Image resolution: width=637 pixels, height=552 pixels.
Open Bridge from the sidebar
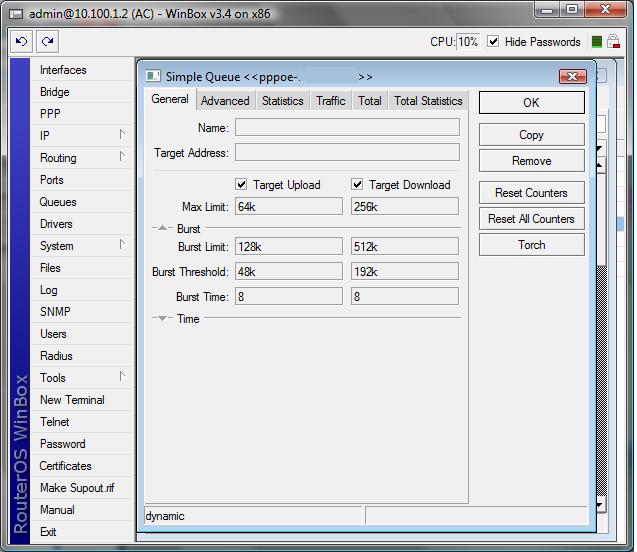click(x=82, y=92)
